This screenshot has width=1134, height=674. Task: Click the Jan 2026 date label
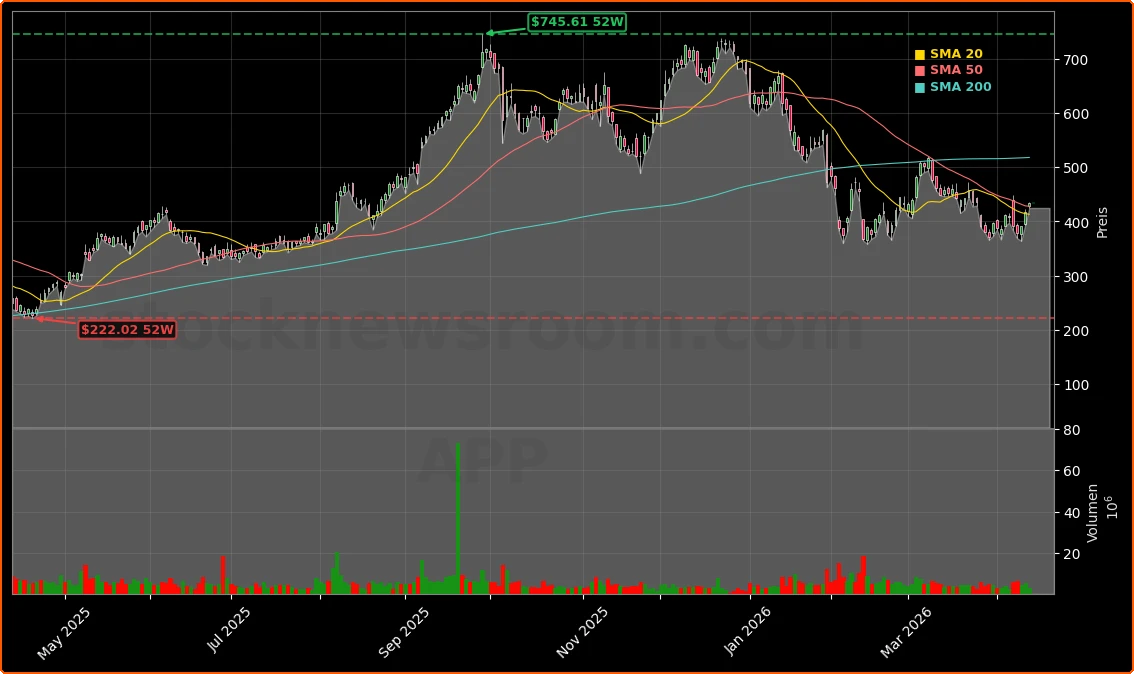pos(749,631)
